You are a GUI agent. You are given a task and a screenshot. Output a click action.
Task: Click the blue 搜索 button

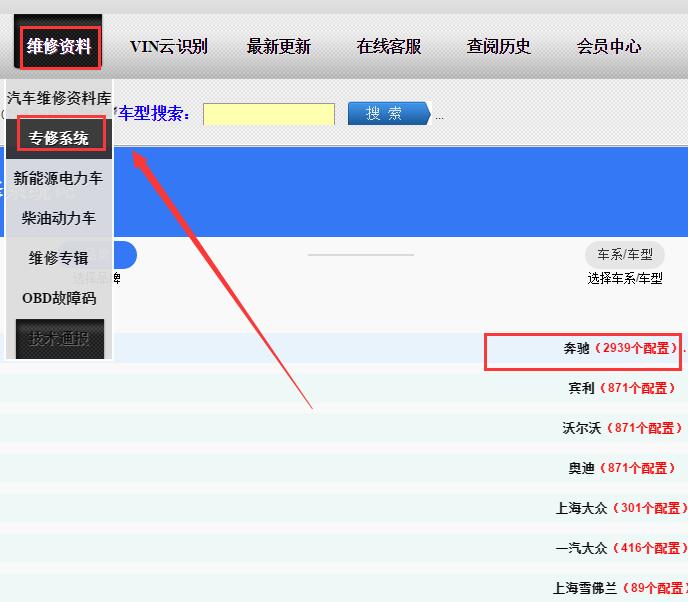click(x=389, y=114)
